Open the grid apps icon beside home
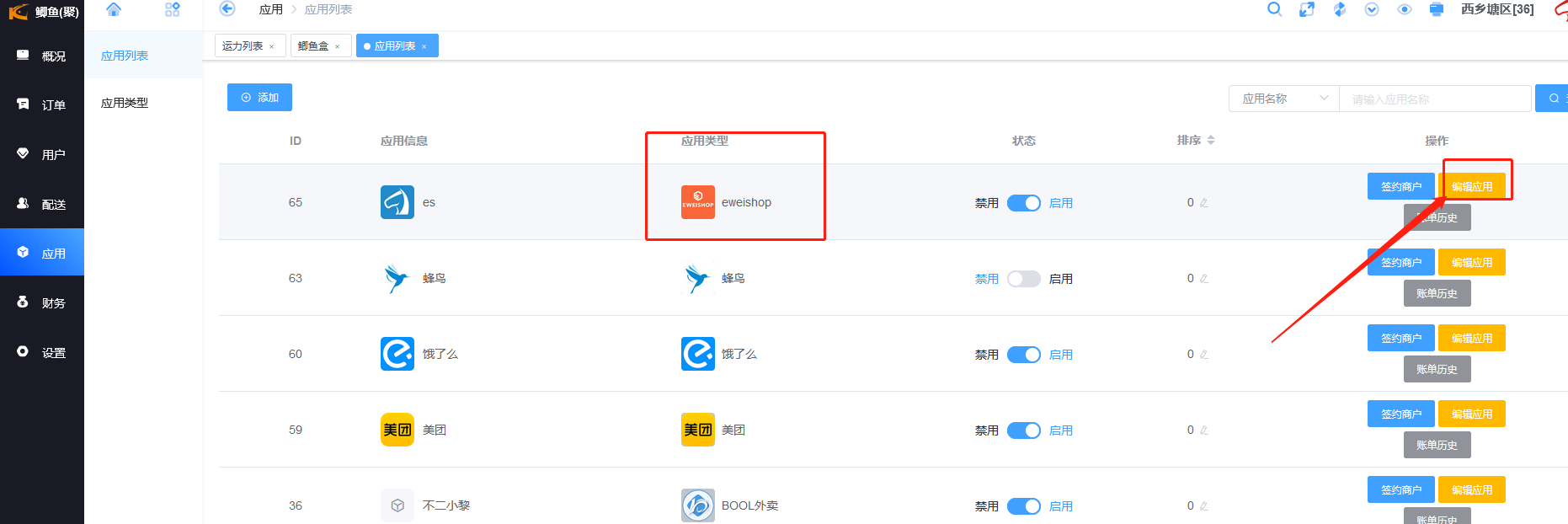This screenshot has width=1568, height=524. point(172,9)
